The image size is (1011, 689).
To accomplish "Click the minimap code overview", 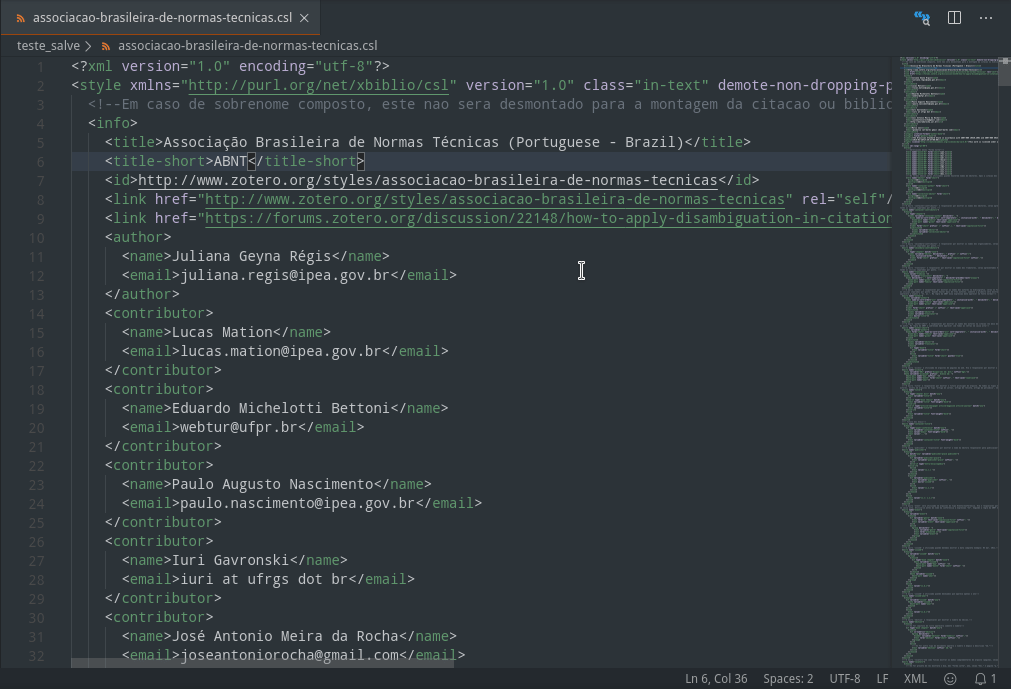I will tap(948, 361).
